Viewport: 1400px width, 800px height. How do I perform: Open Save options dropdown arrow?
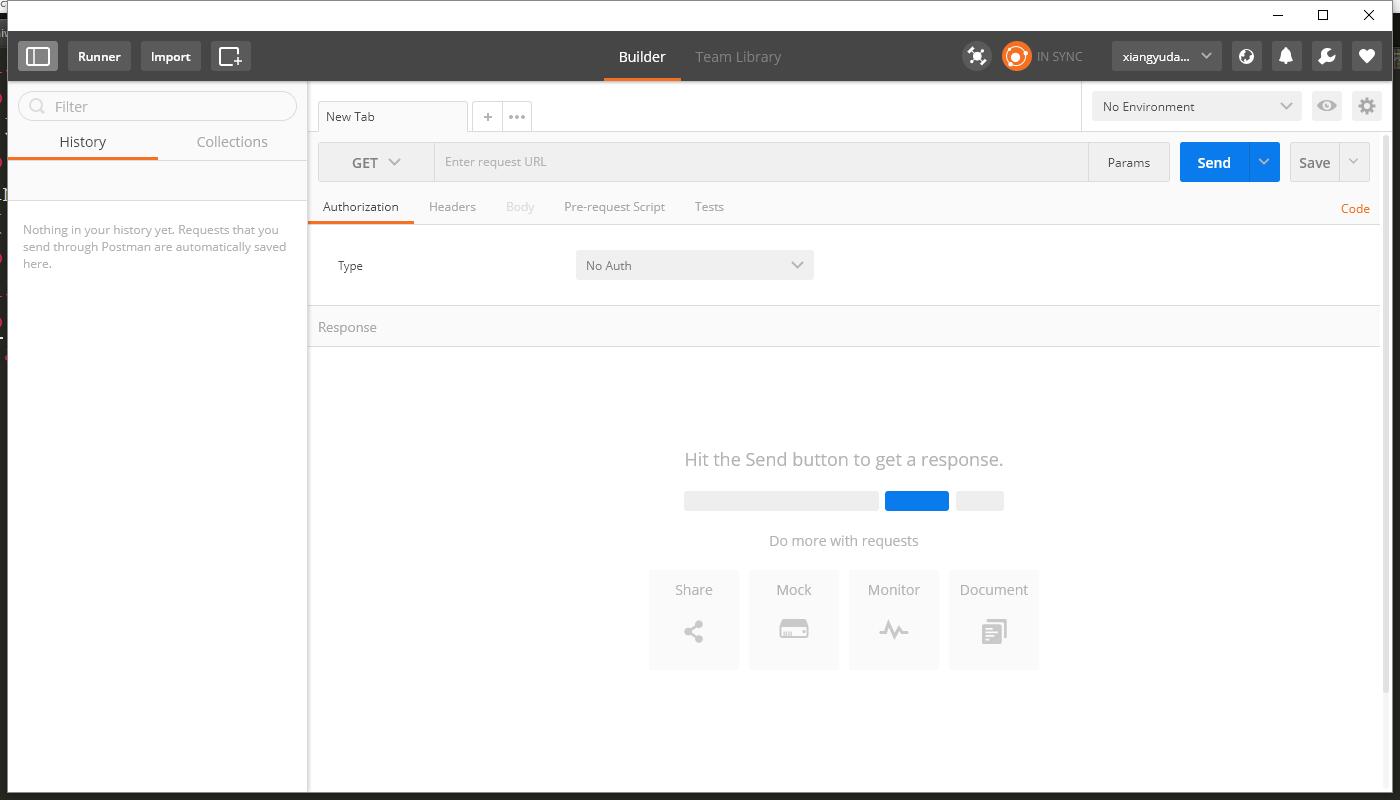click(1354, 162)
